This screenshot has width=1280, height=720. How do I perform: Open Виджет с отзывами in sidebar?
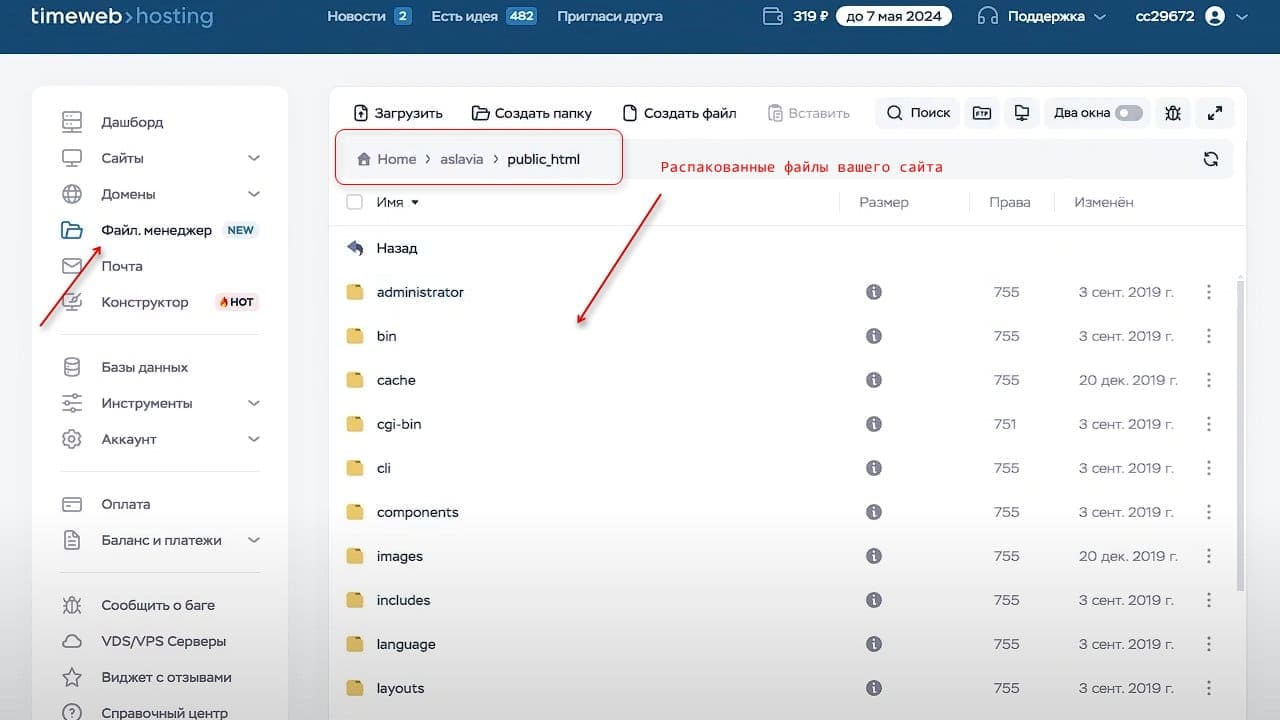click(x=166, y=677)
